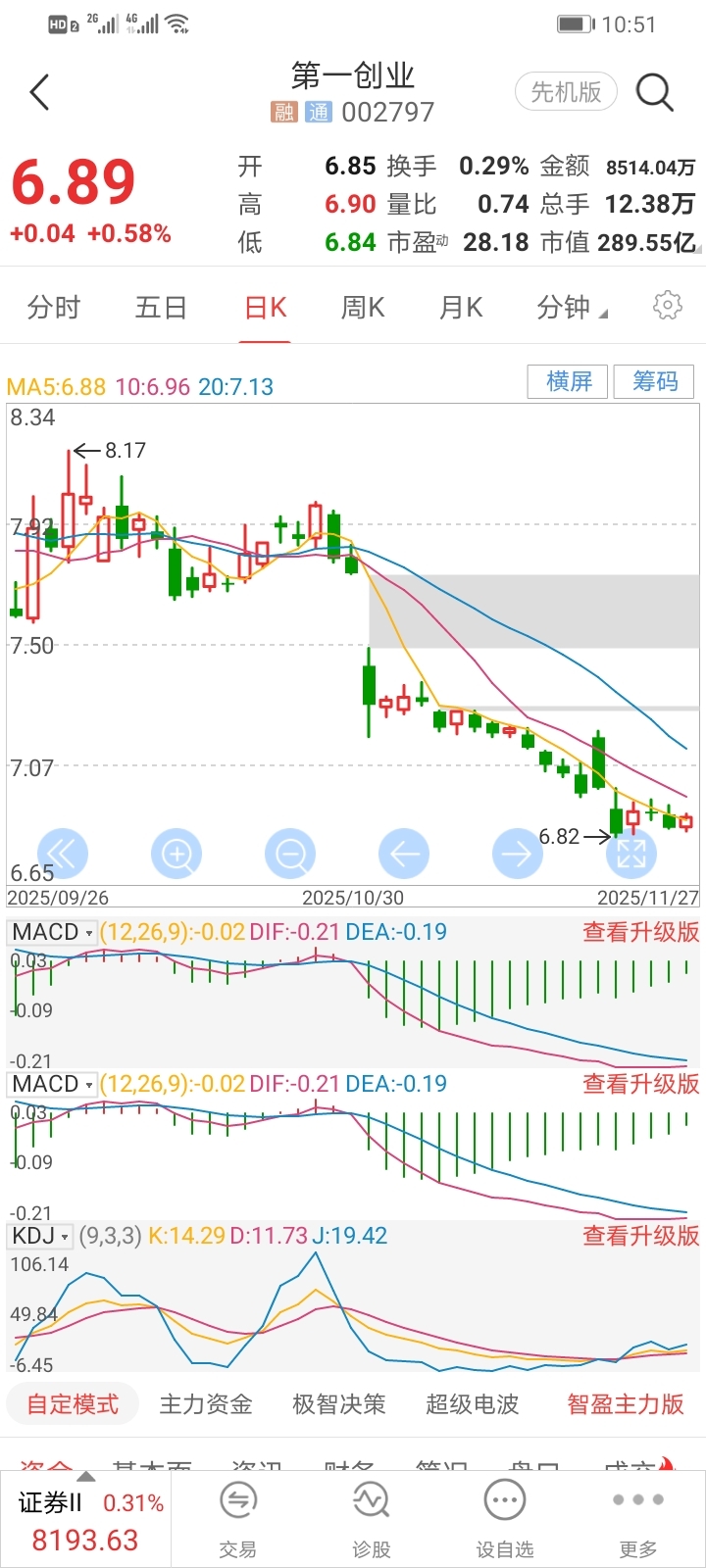The image size is (706, 1568).
Task: Open first MACD indicator dropdown
Action: point(53,932)
